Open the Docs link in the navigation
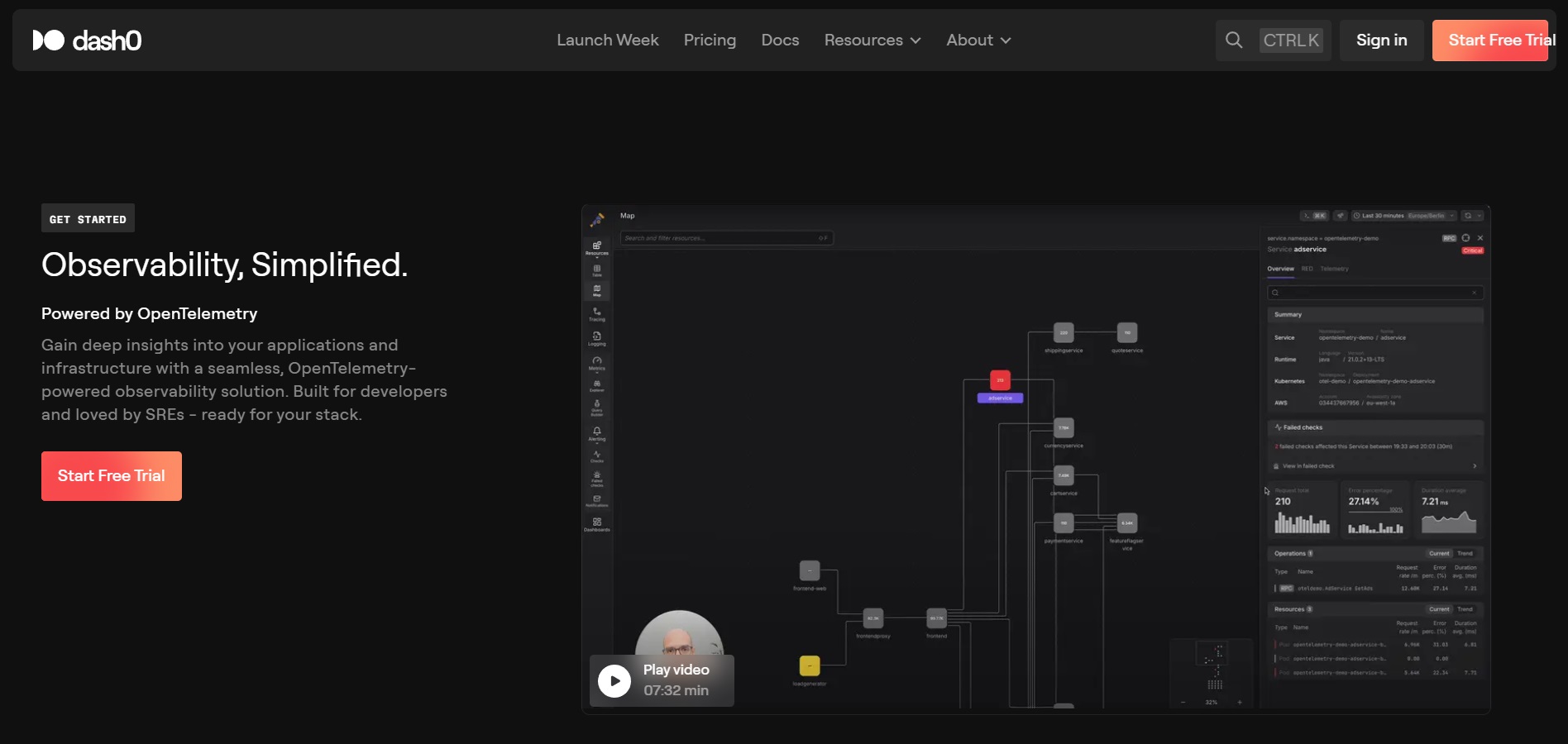This screenshot has height=744, width=1568. 780,40
